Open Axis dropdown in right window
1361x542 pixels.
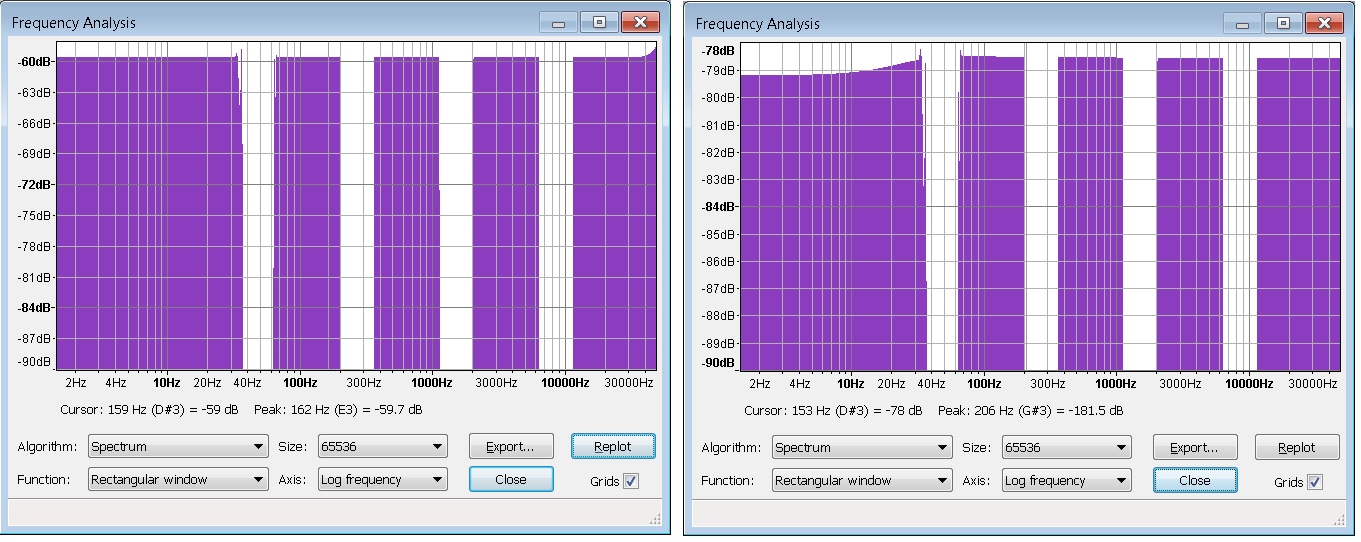coord(1066,481)
